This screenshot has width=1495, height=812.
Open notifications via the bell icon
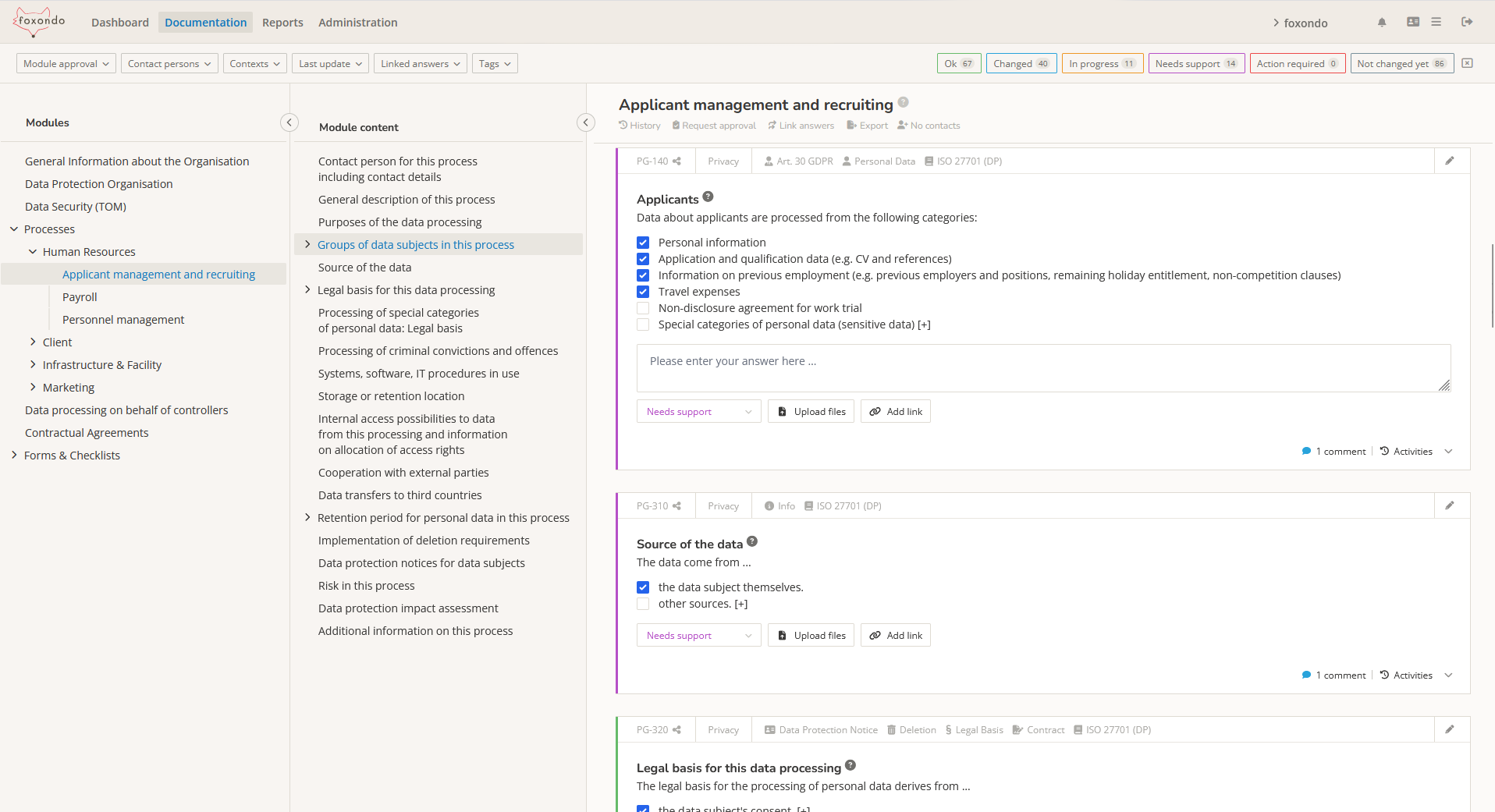point(1381,22)
